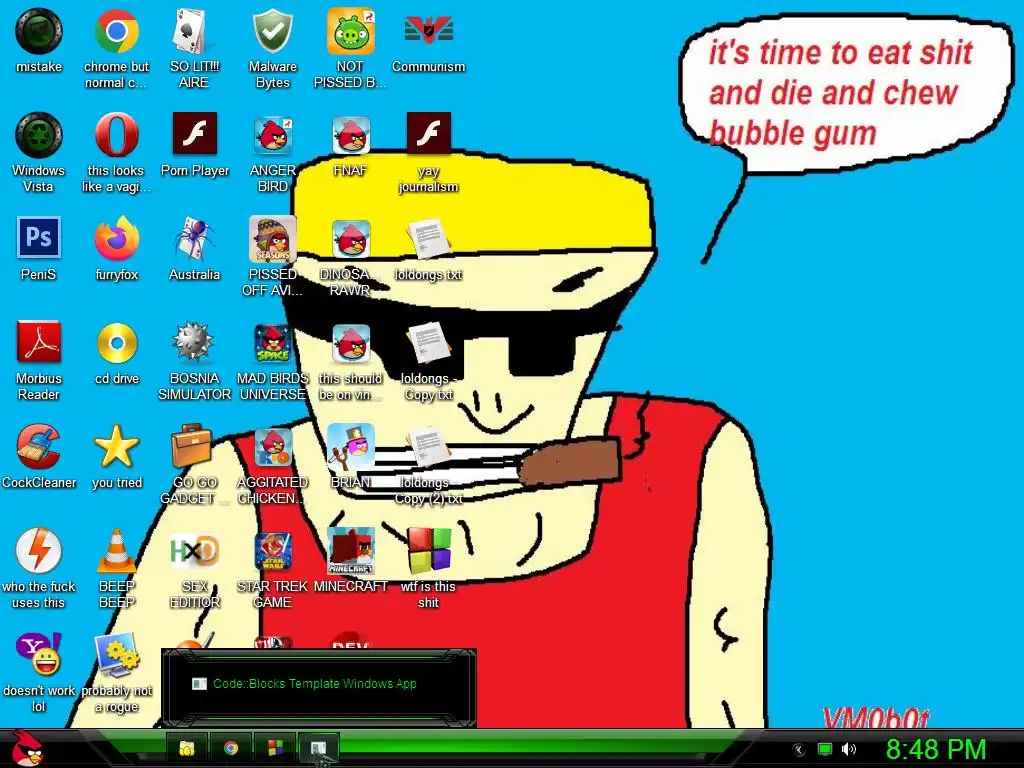Image resolution: width=1024 pixels, height=768 pixels.
Task: Open the 'you tried' star icon
Action: pyautogui.click(x=116, y=447)
